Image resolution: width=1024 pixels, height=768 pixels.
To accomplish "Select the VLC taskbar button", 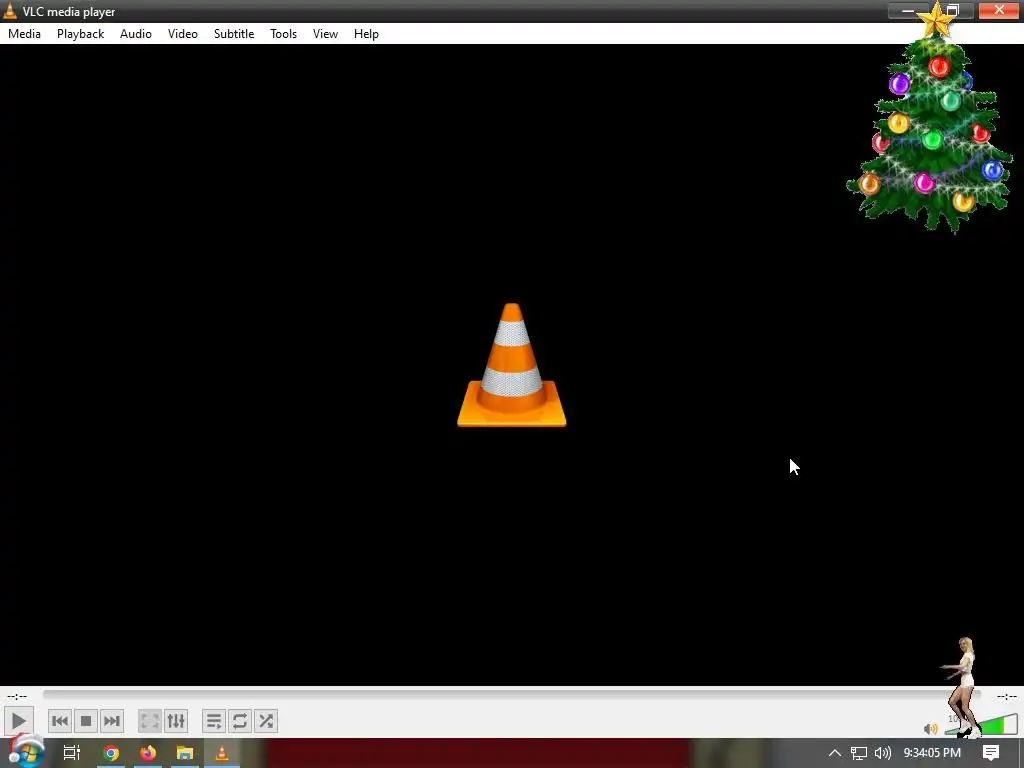I will 222,753.
